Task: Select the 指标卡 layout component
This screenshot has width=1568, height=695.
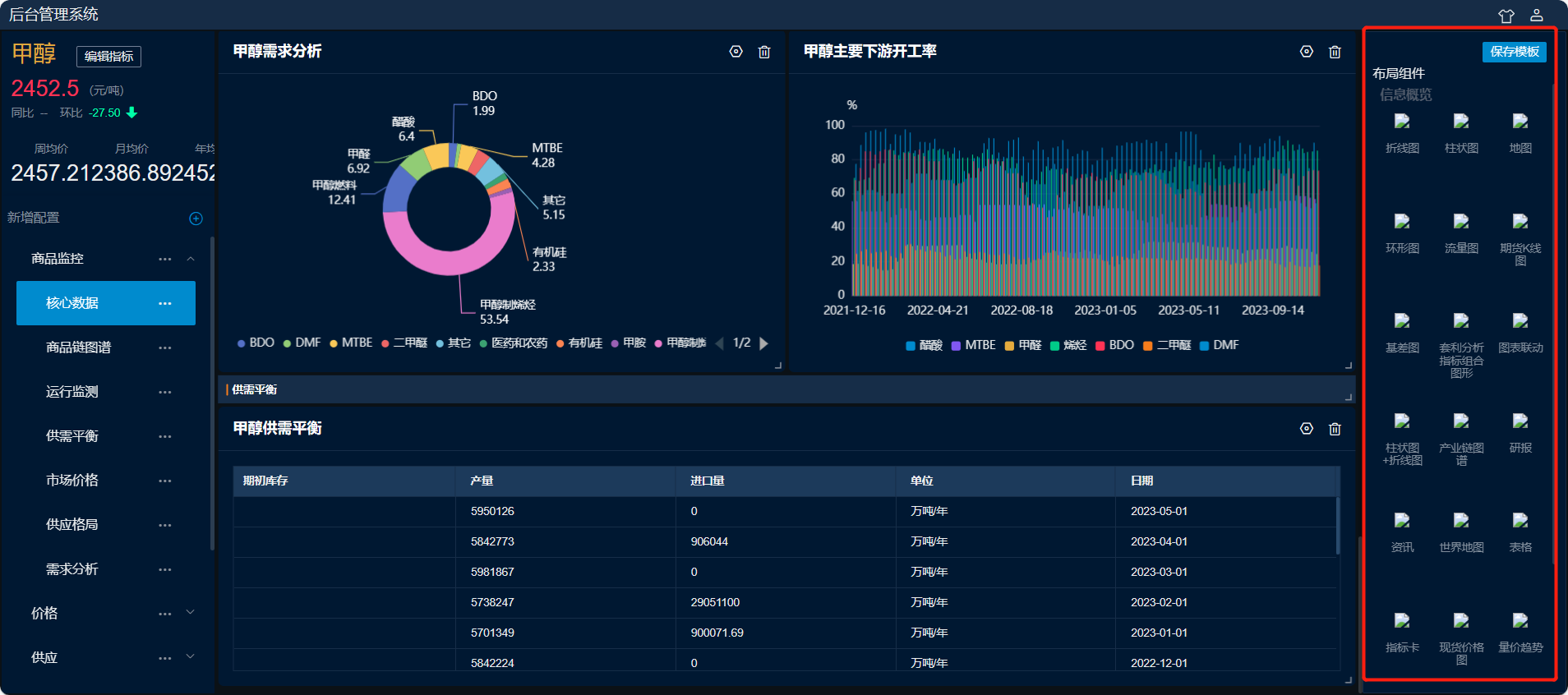Action: [x=1402, y=633]
